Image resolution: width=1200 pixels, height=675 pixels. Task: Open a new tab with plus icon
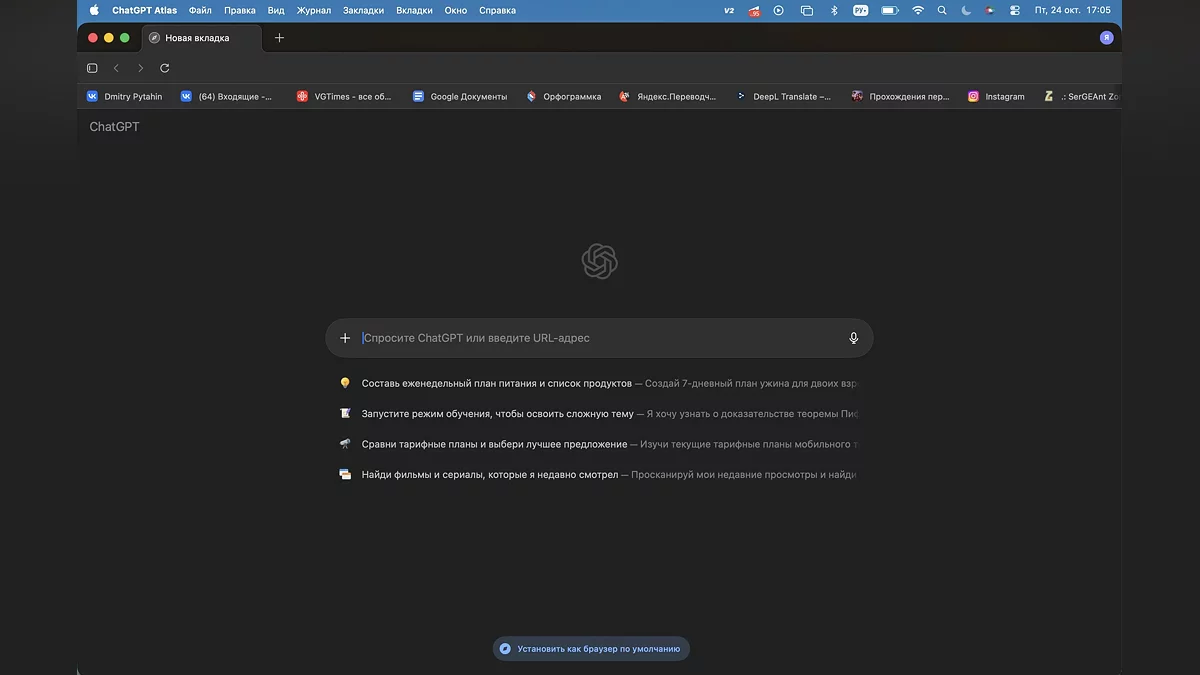coord(279,38)
